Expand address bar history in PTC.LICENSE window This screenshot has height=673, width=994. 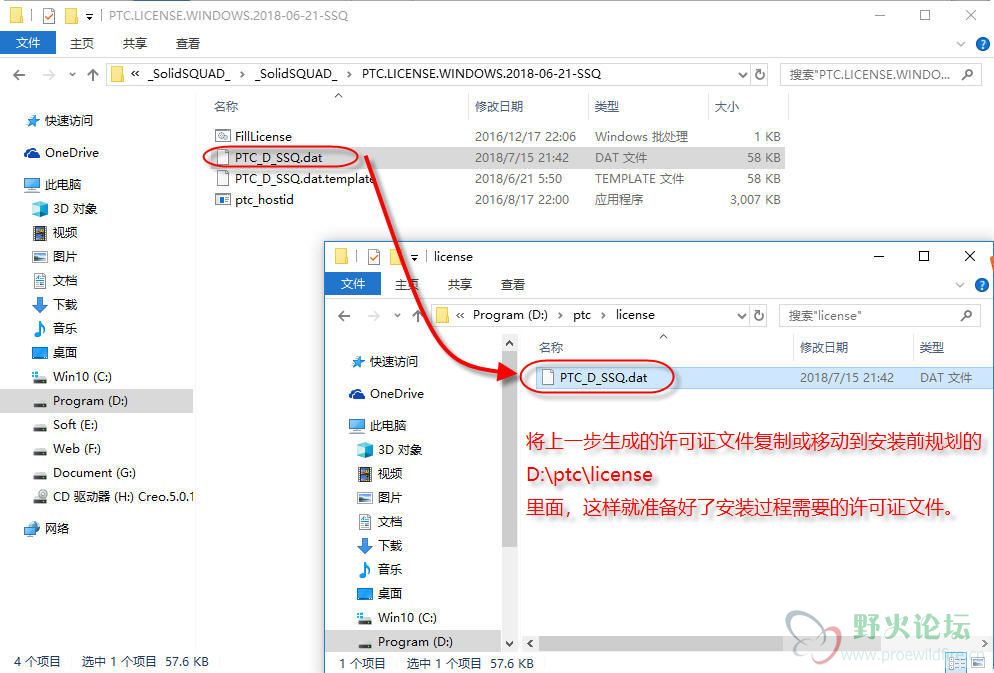coord(743,75)
